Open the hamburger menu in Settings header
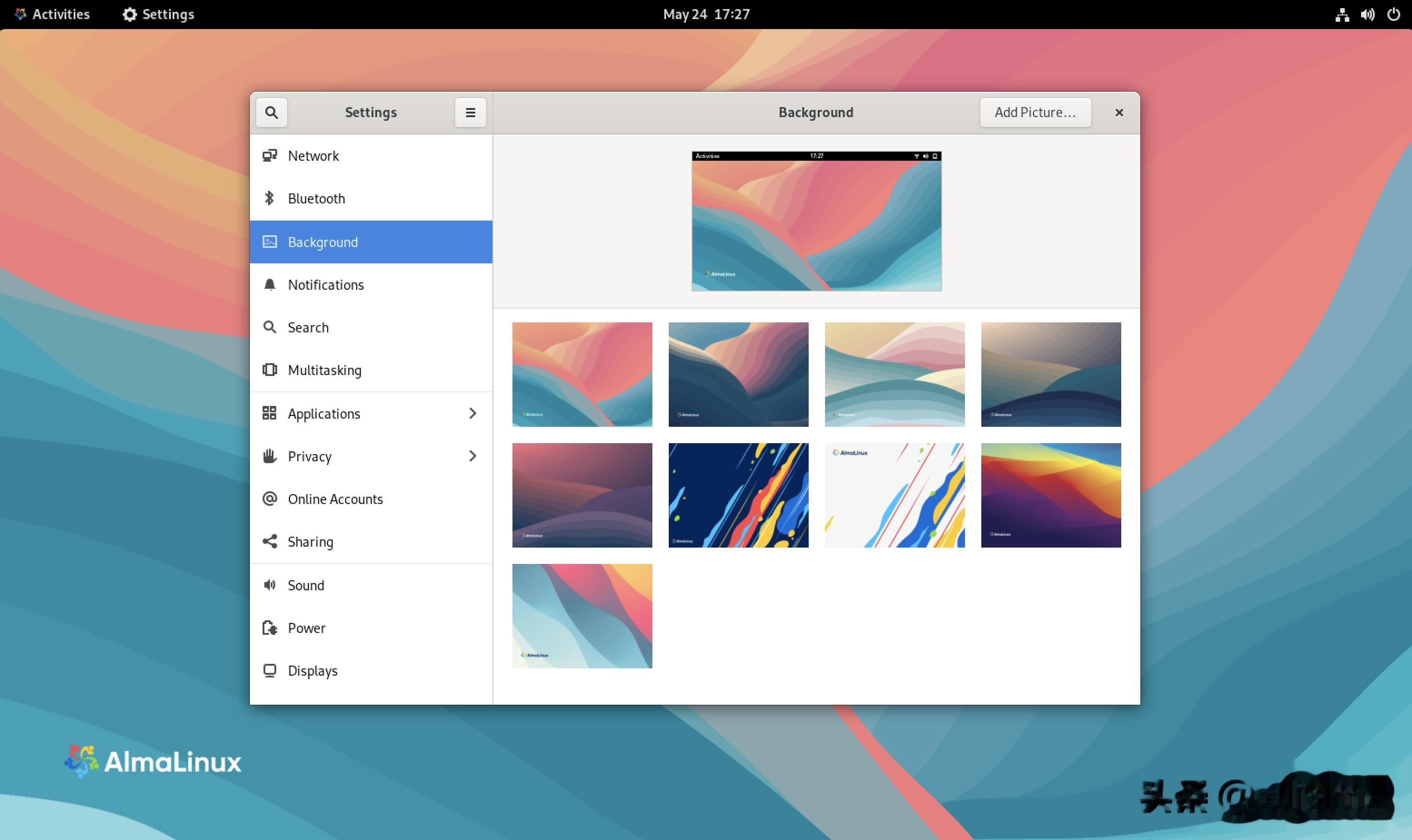This screenshot has height=840, width=1412. point(470,112)
